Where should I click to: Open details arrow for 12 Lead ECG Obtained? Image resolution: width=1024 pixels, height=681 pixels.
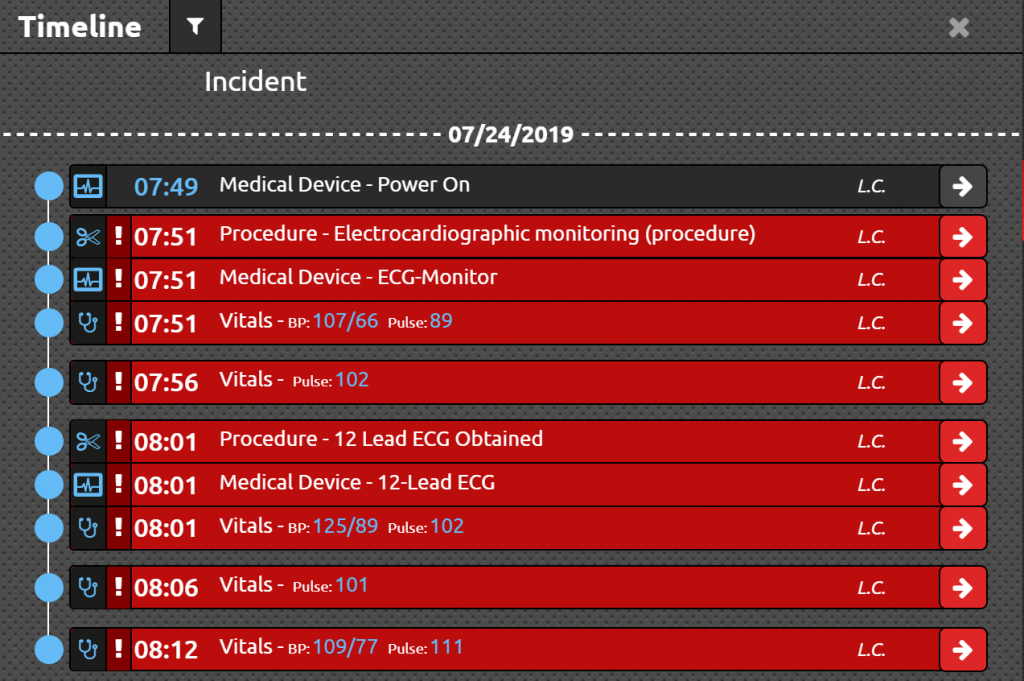pos(962,440)
